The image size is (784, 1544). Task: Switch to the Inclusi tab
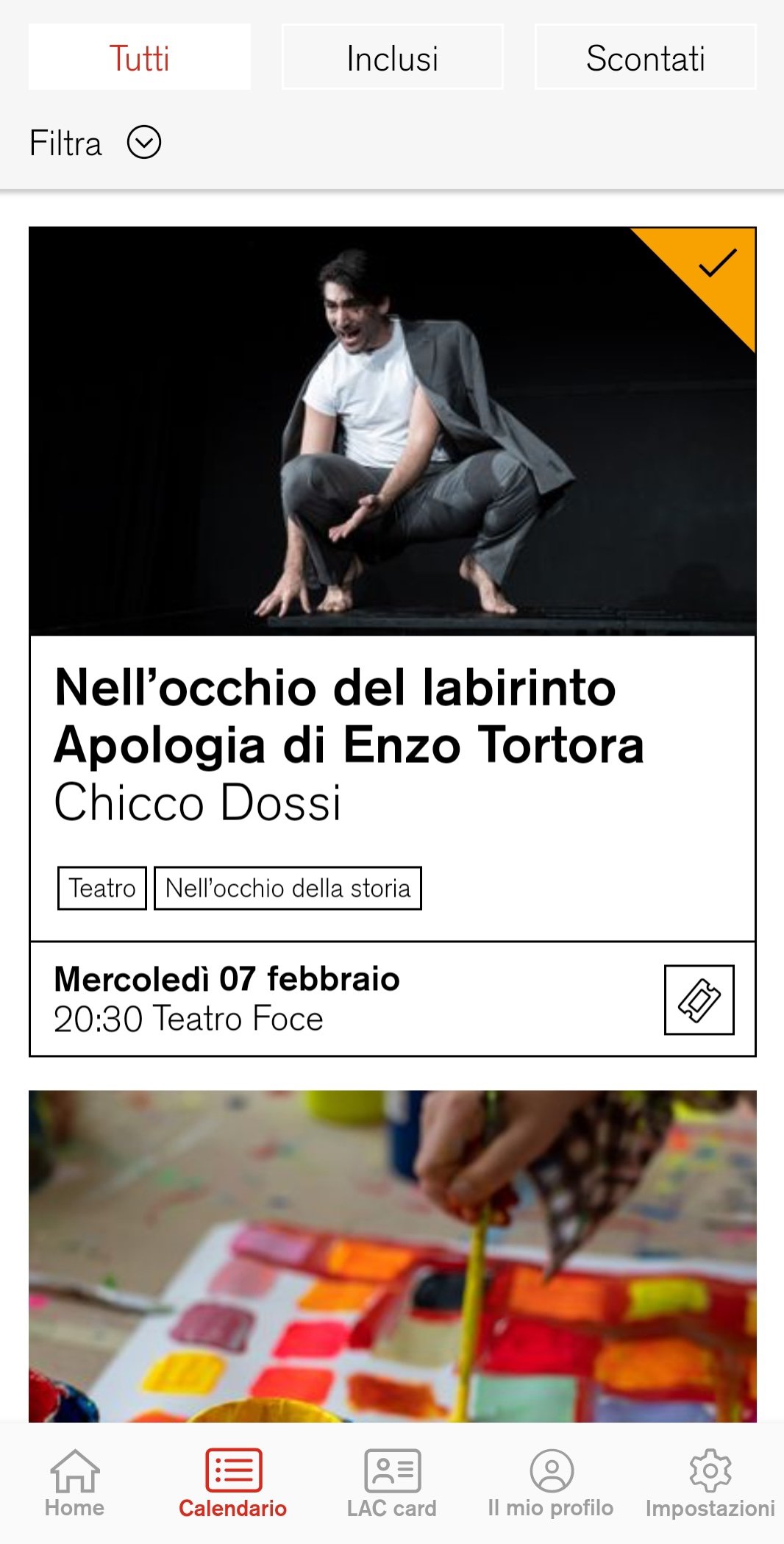click(393, 57)
